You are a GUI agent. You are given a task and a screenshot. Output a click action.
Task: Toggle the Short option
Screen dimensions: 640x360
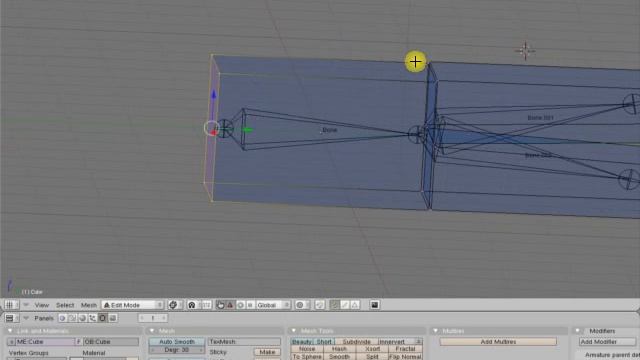coord(324,342)
